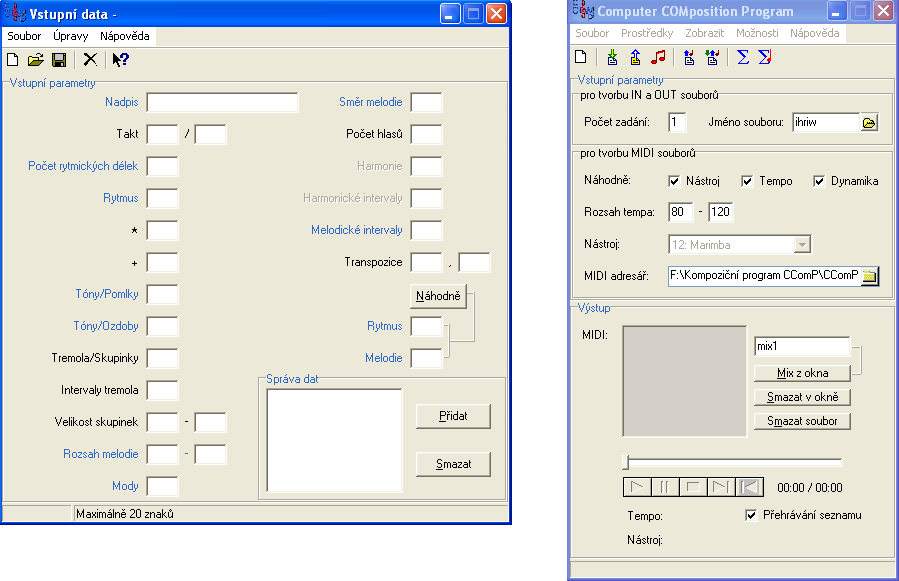This screenshot has height=581, width=899.
Task: Uncheck Přehrávání seznamu checkbox
Action: [751, 515]
